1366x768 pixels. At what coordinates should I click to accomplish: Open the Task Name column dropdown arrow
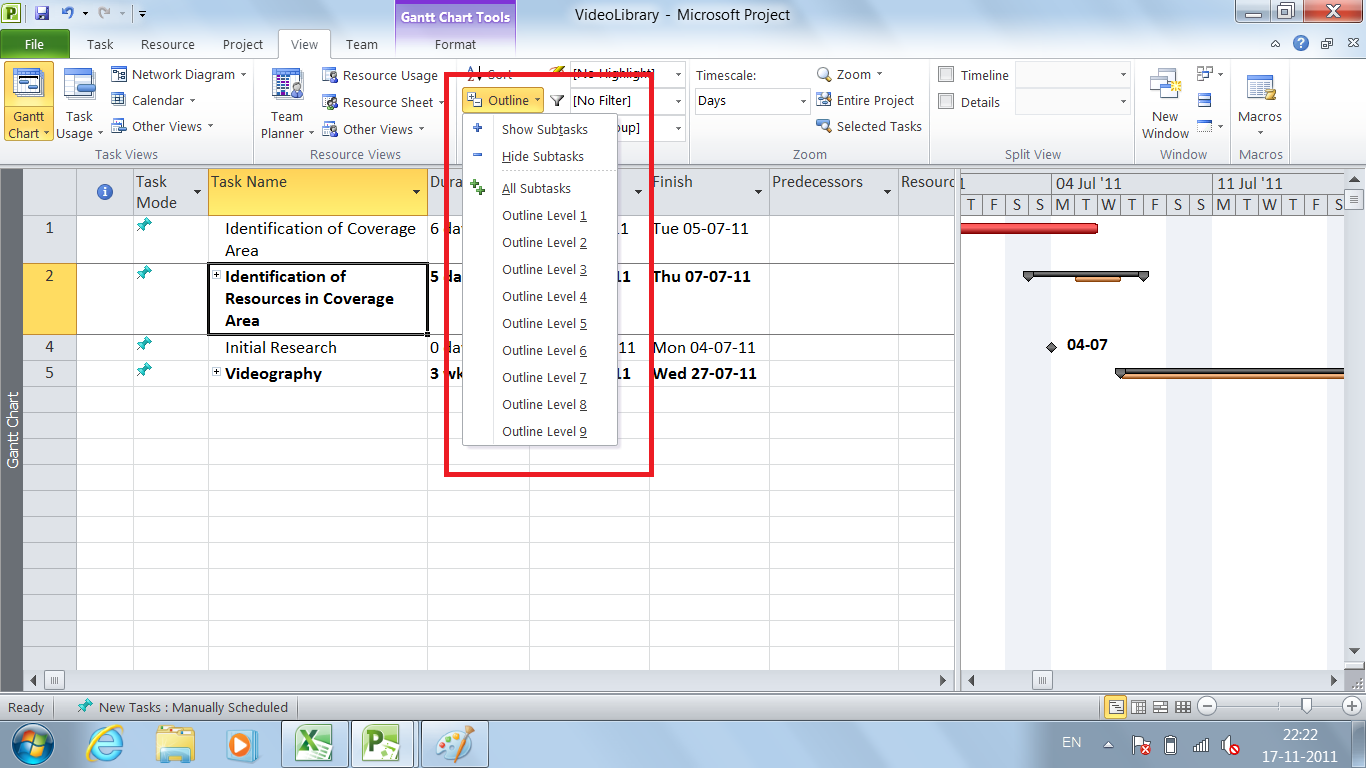416,192
